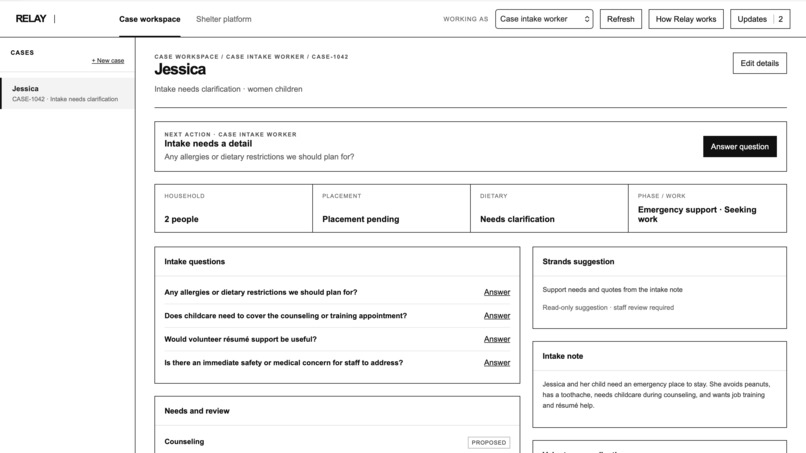Click the Needs and review heading
806x453 pixels.
(x=197, y=411)
